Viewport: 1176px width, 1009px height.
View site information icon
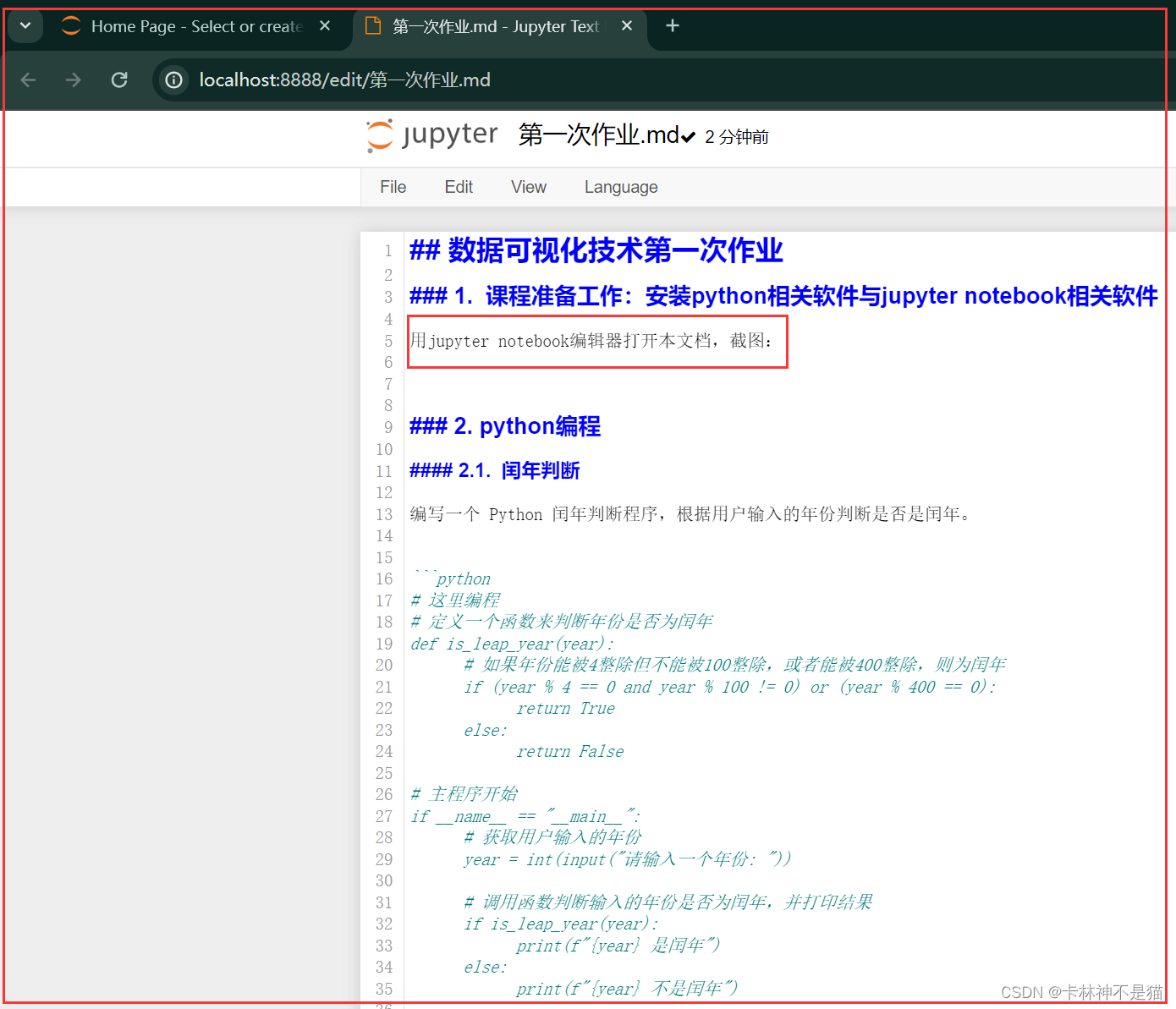point(173,80)
